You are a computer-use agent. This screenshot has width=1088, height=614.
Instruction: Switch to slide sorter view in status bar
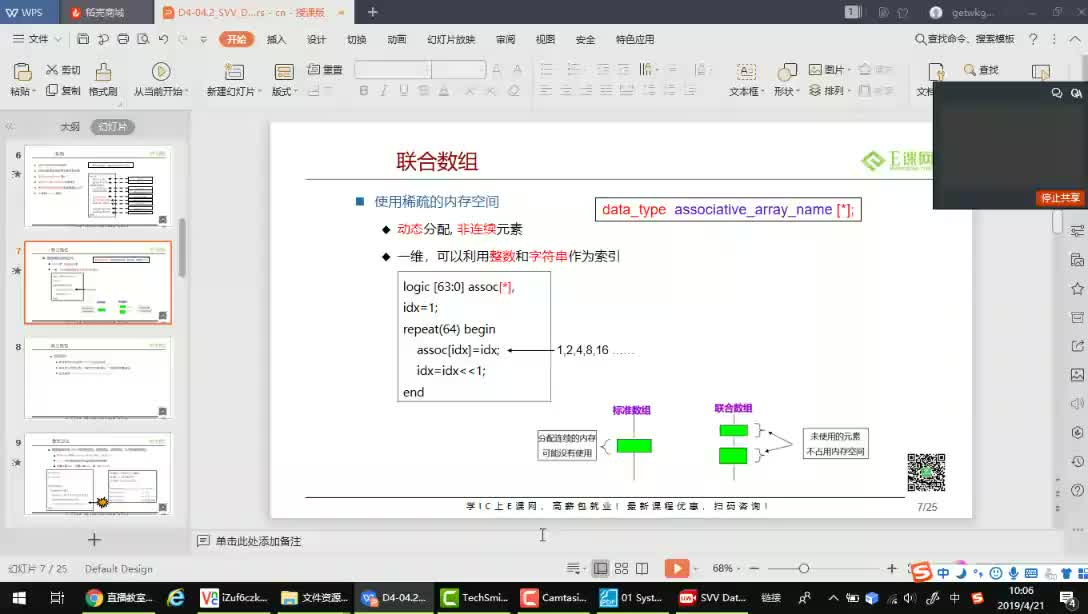[621, 568]
